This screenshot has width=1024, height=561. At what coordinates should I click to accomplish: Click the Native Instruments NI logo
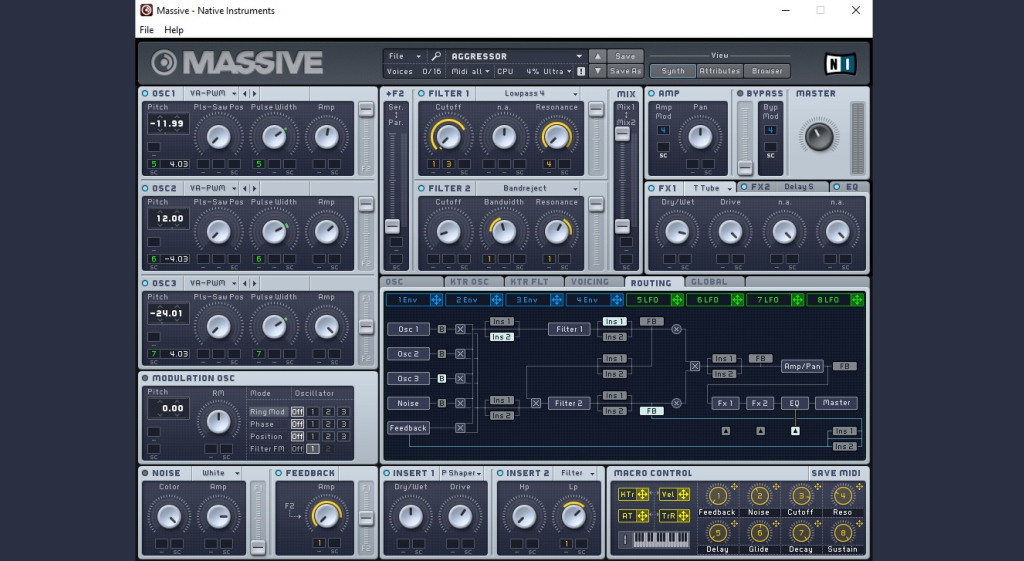840,64
